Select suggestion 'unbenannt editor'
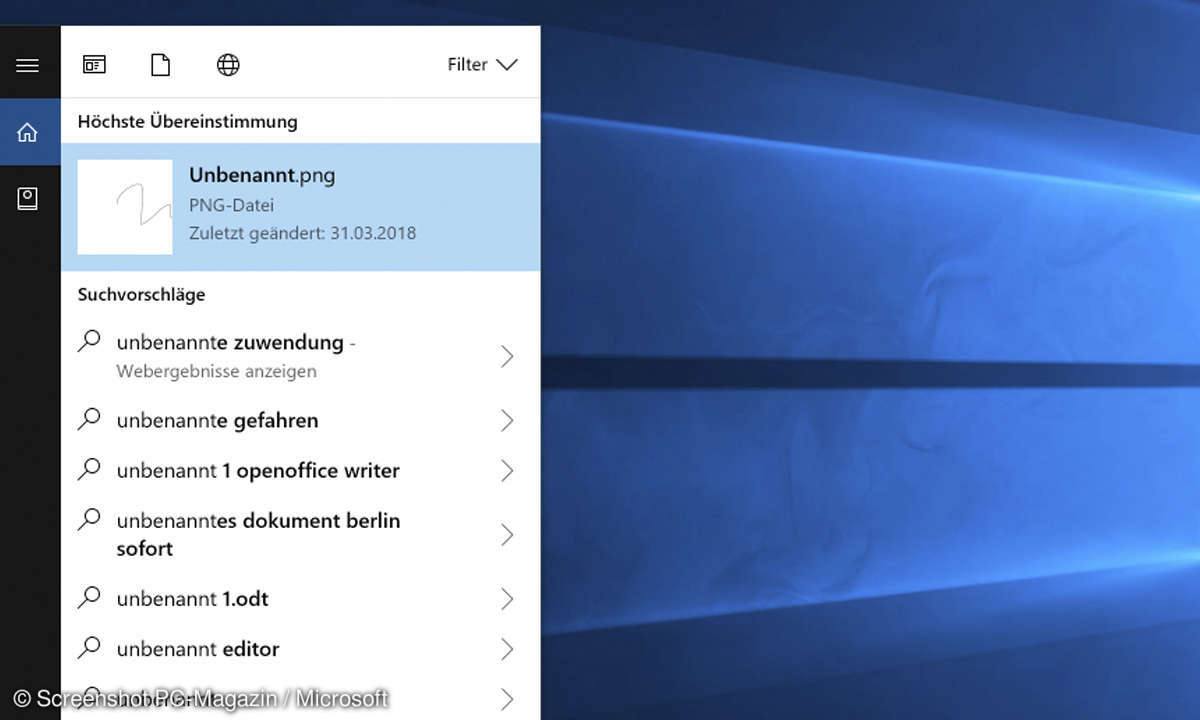This screenshot has width=1200, height=720. tap(300, 649)
